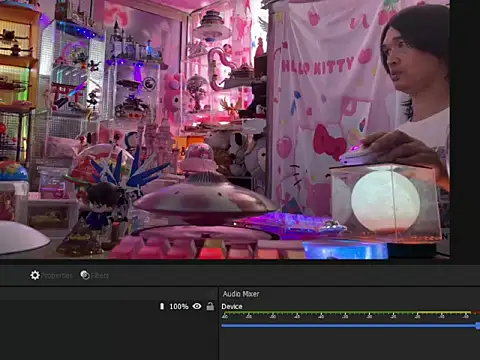Click the 100% value in the source row

point(179,306)
